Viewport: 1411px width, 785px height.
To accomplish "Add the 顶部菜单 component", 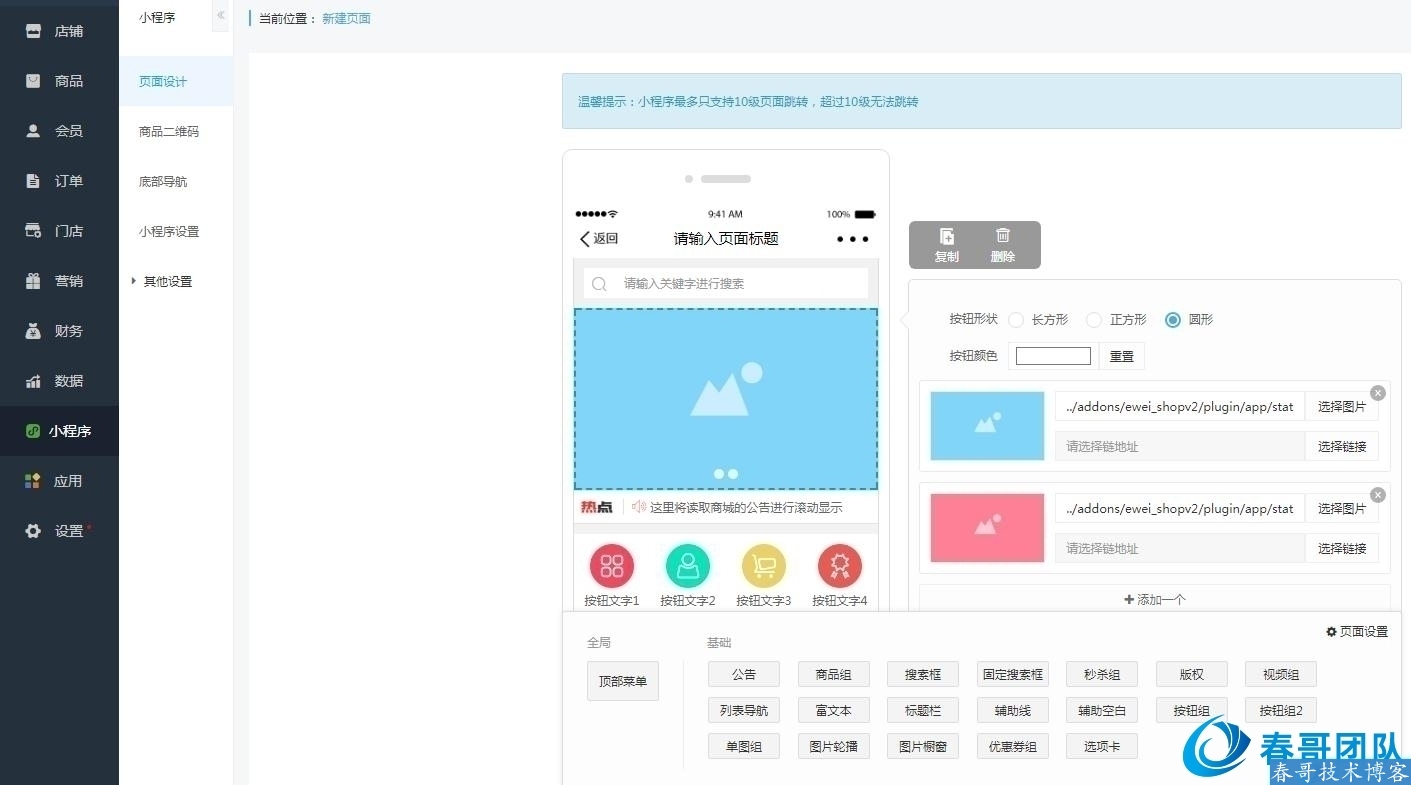I will [x=623, y=681].
